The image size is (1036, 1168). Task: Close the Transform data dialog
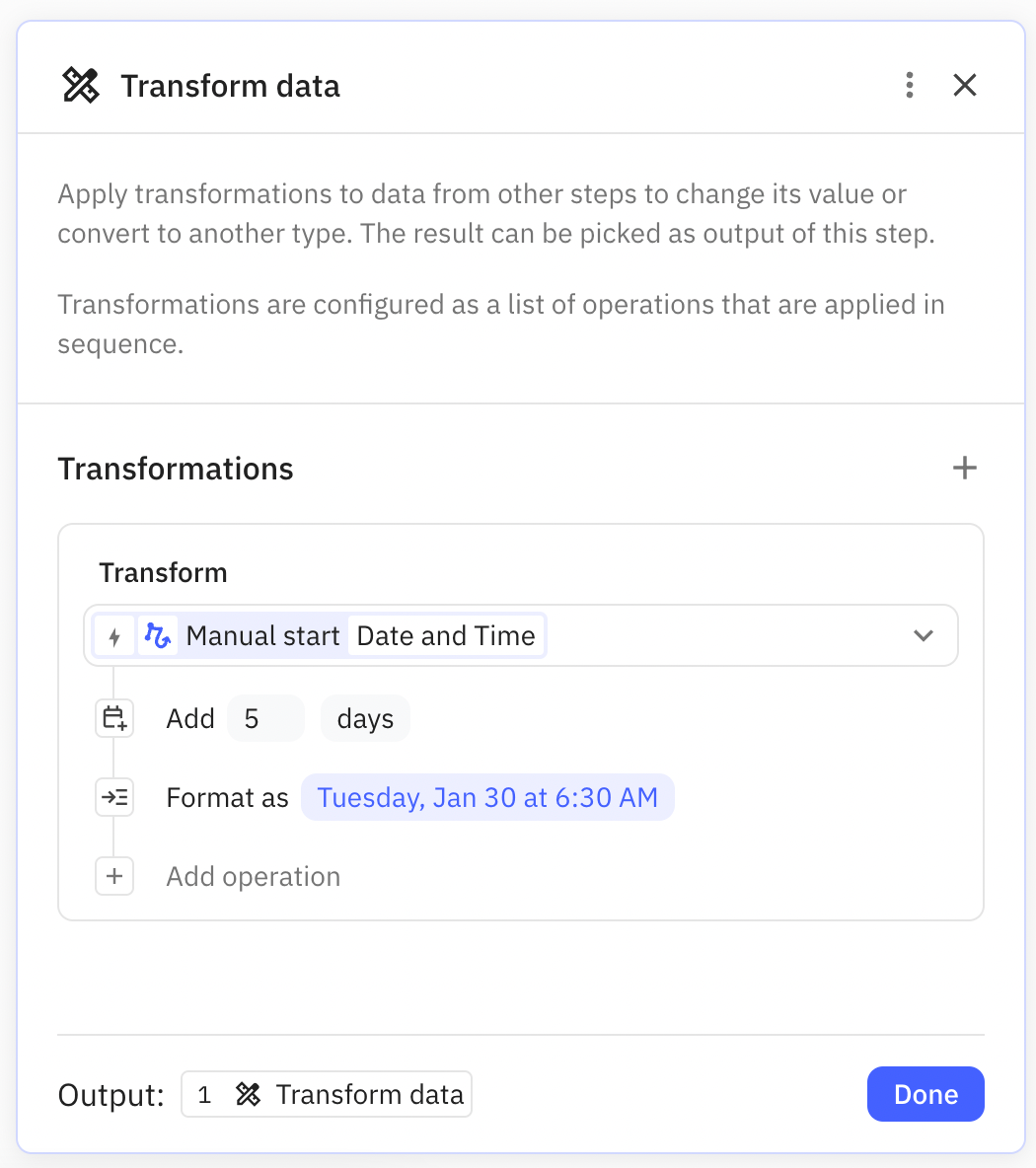pos(964,85)
